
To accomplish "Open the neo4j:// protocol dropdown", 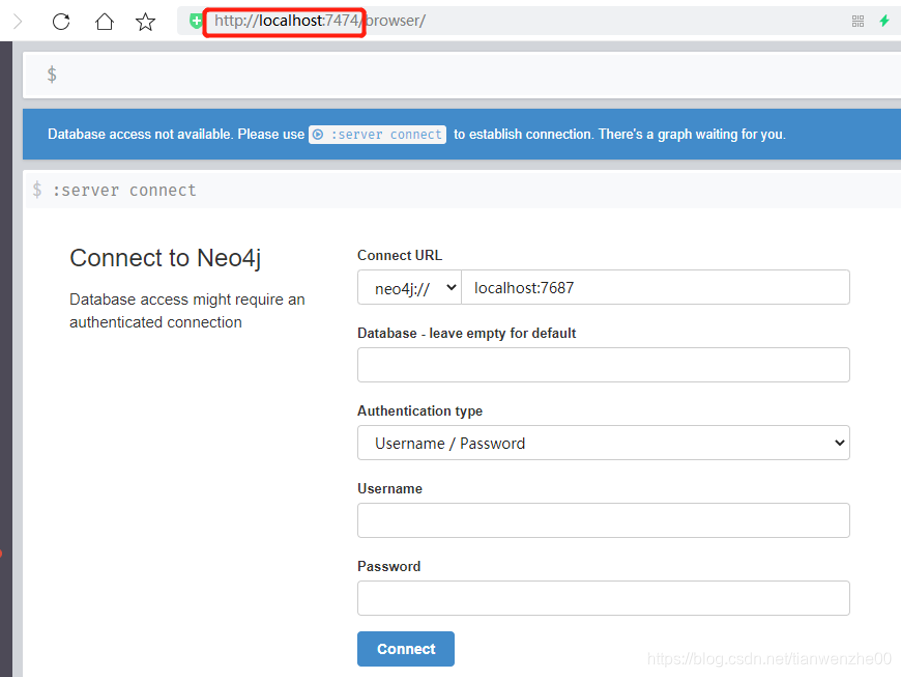I will [x=408, y=287].
